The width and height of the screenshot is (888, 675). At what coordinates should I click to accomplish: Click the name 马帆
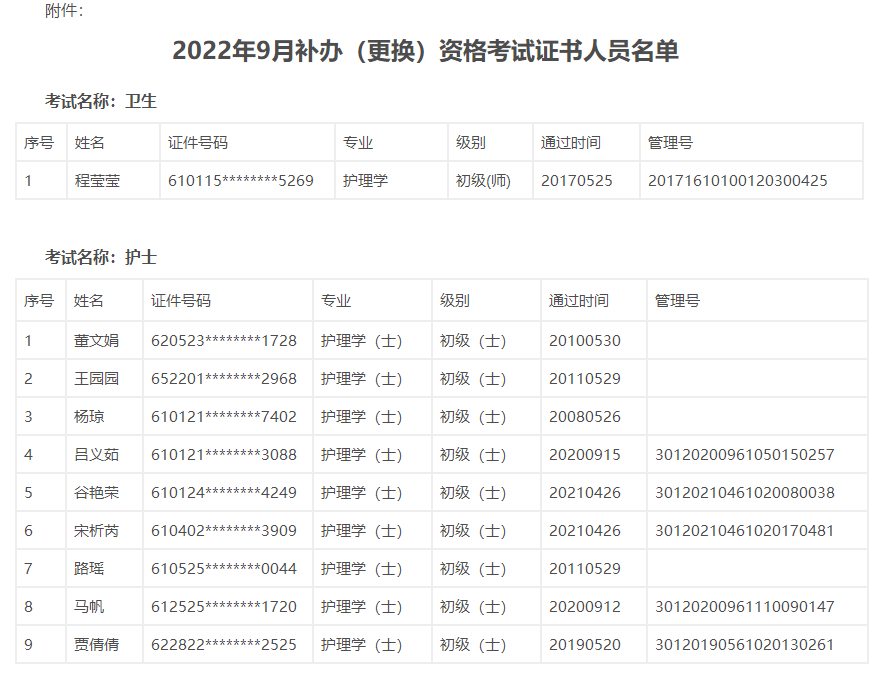pyautogui.click(x=89, y=606)
